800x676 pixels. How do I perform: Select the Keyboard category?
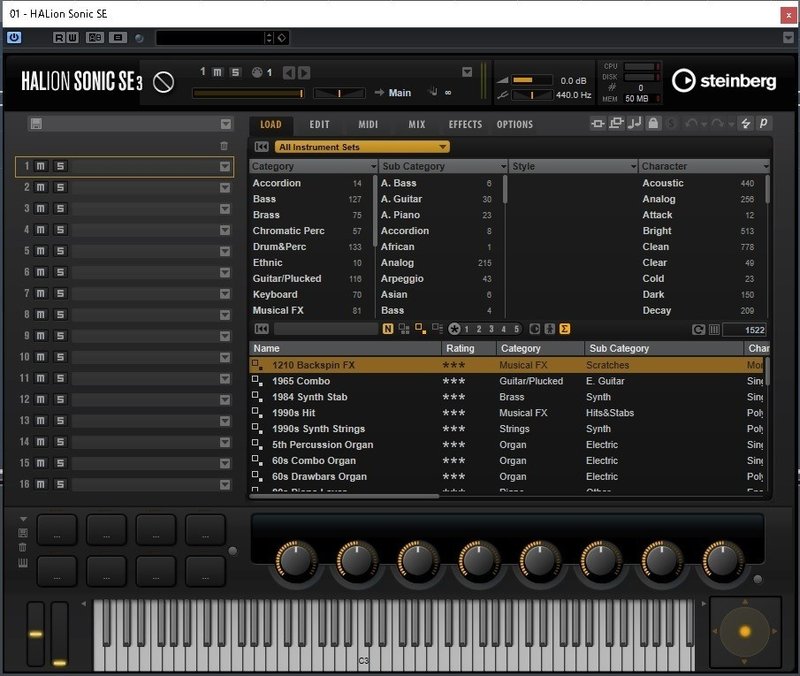(x=275, y=294)
